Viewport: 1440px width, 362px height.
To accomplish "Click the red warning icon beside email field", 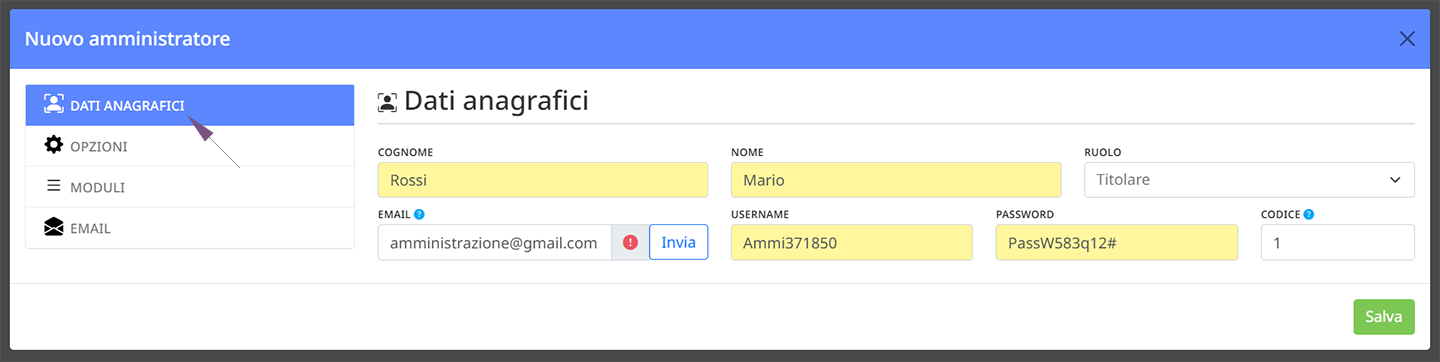I will click(630, 242).
